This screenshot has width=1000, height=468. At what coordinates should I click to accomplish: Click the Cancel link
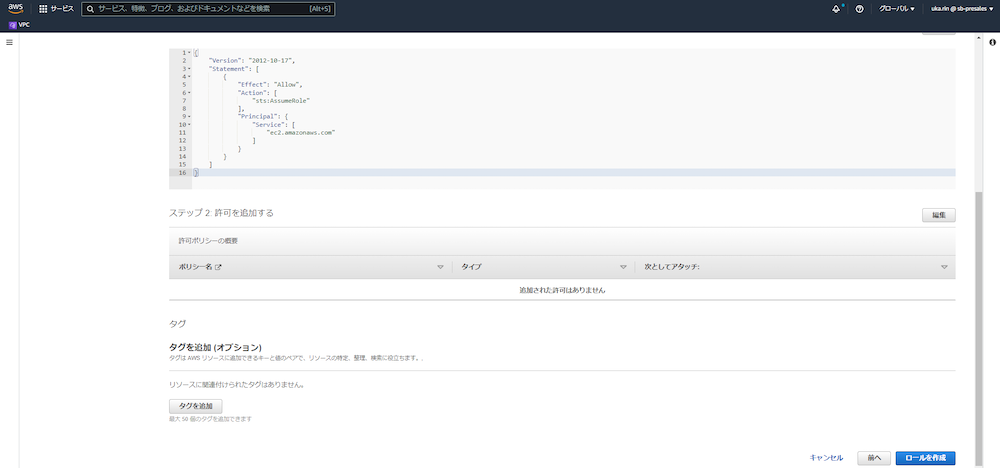pos(826,458)
